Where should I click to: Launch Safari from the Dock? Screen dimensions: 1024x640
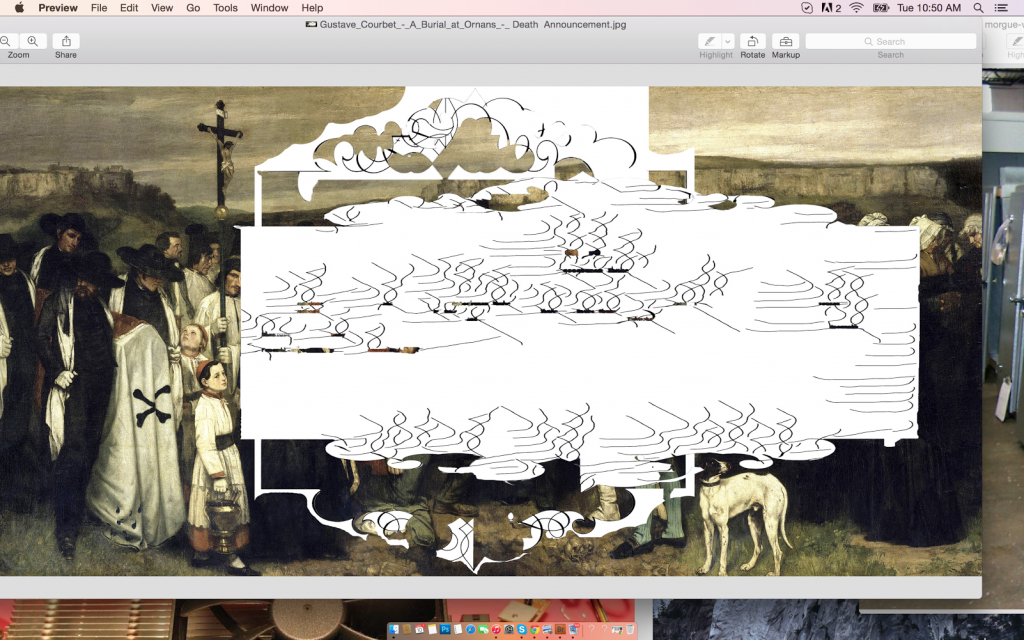pos(470,630)
